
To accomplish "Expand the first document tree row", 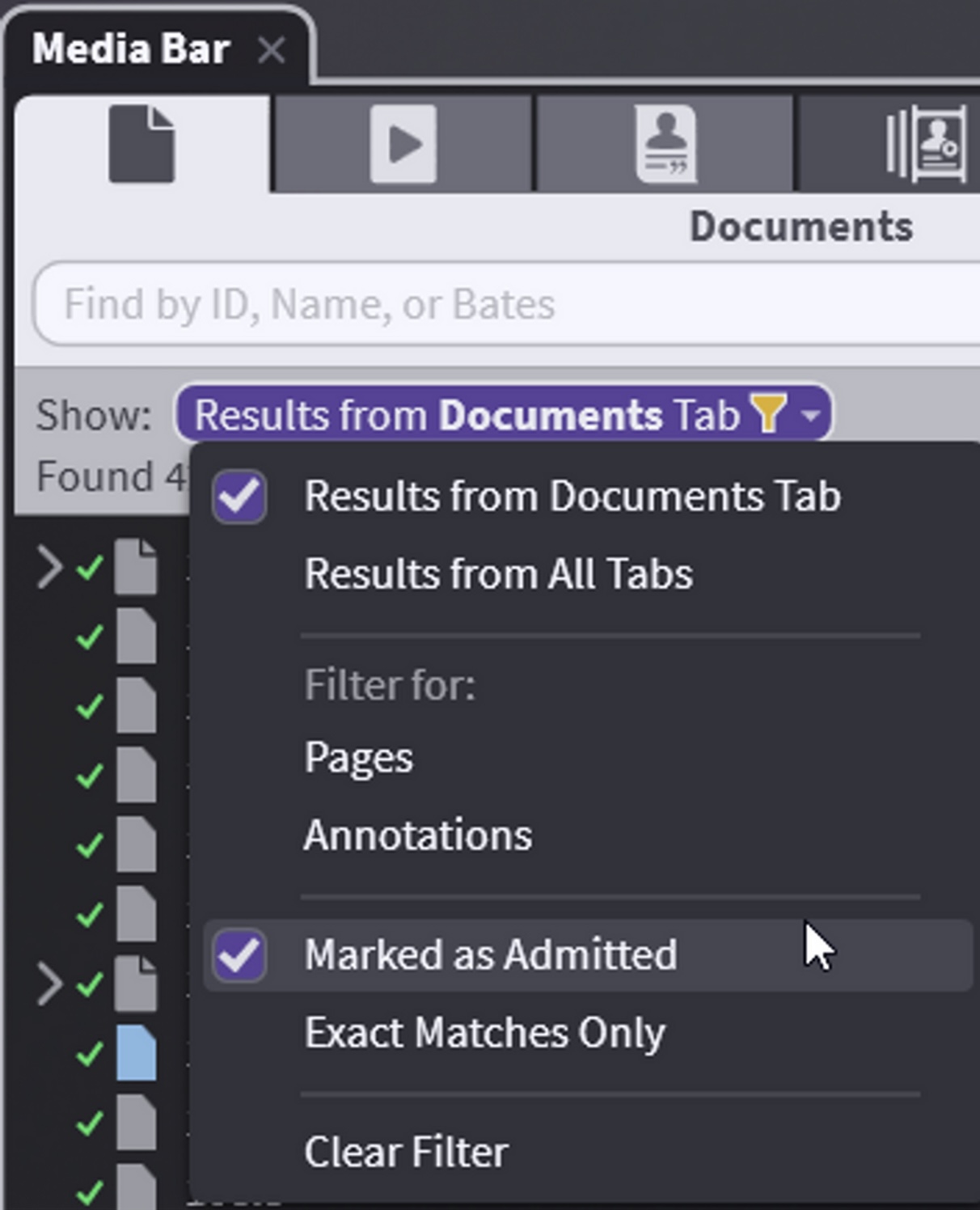I will click(49, 567).
